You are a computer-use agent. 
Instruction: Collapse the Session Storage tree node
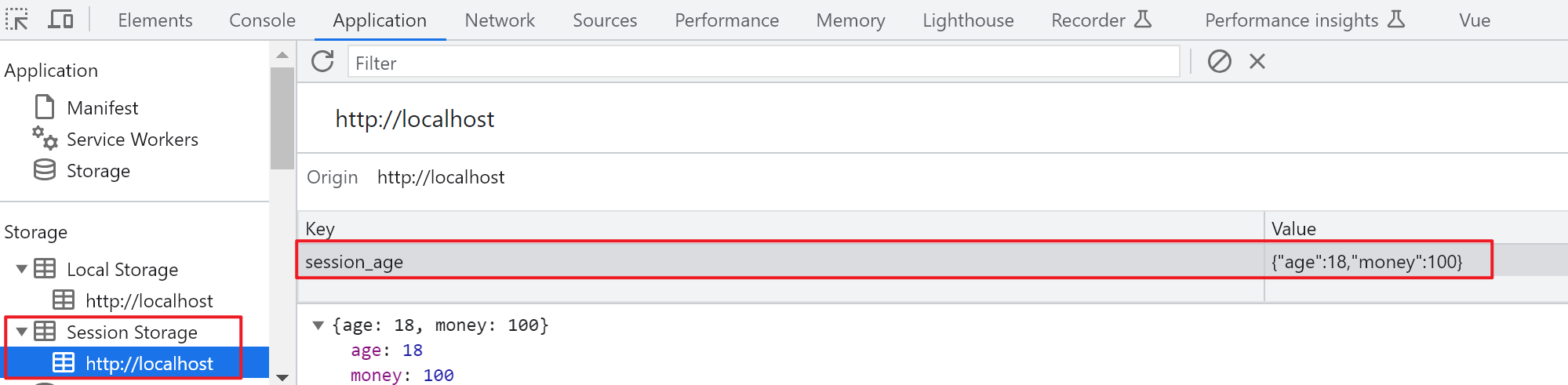(x=21, y=332)
